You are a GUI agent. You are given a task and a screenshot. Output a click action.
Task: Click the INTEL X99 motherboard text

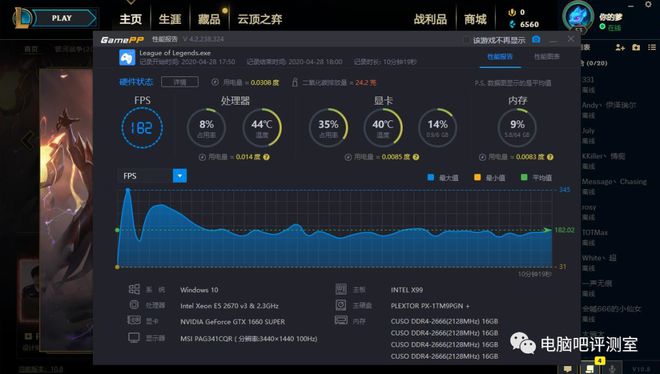coord(407,290)
